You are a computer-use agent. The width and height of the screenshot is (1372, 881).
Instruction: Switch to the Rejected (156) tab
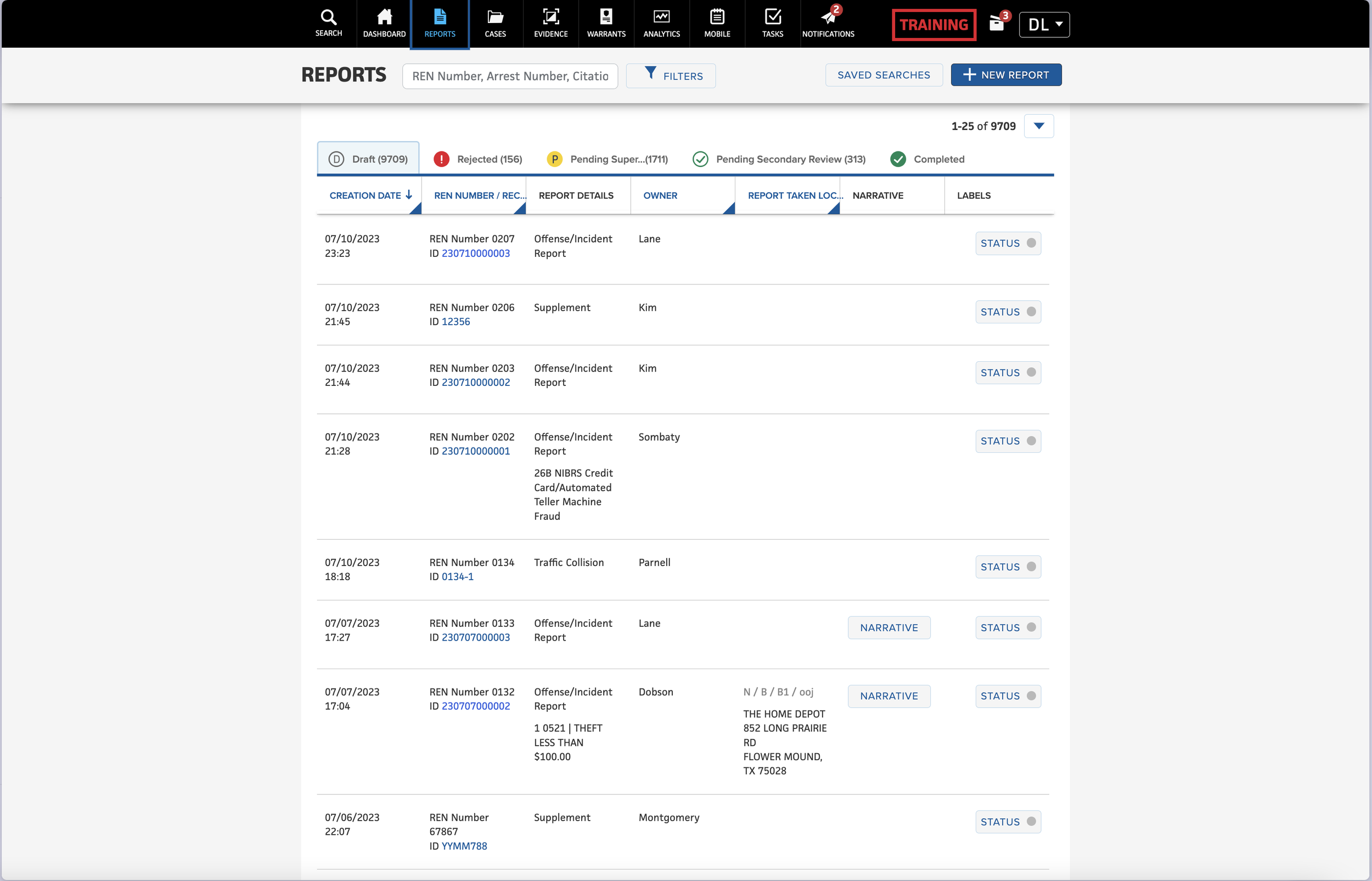click(477, 159)
